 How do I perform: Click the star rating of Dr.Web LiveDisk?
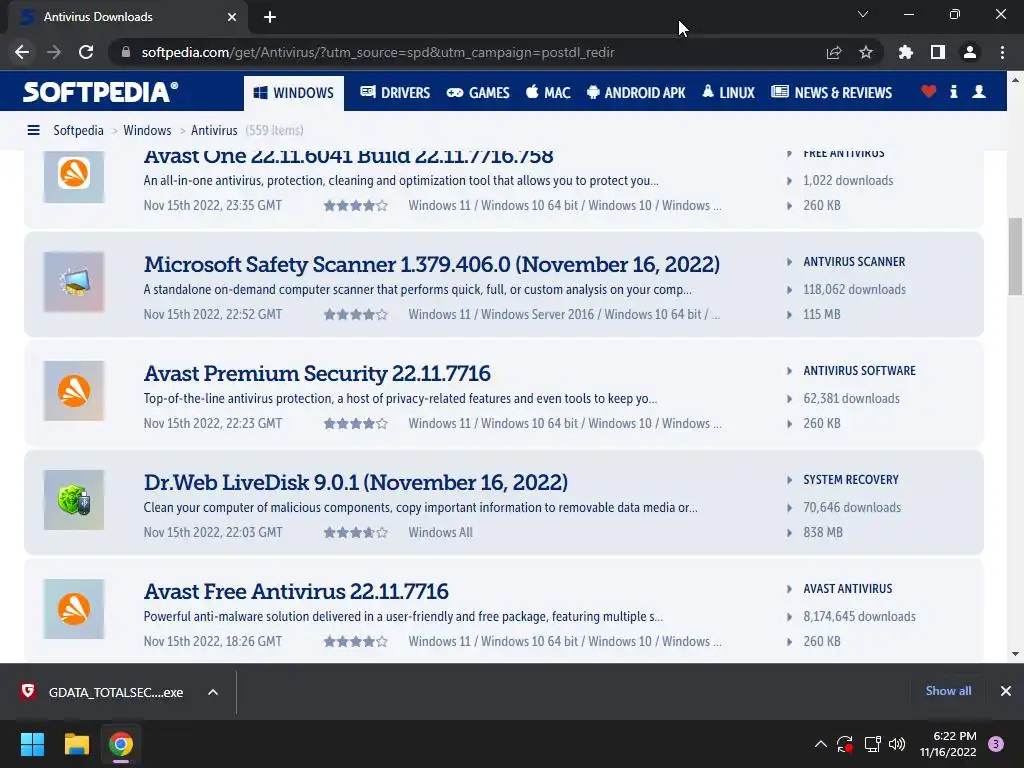(355, 533)
